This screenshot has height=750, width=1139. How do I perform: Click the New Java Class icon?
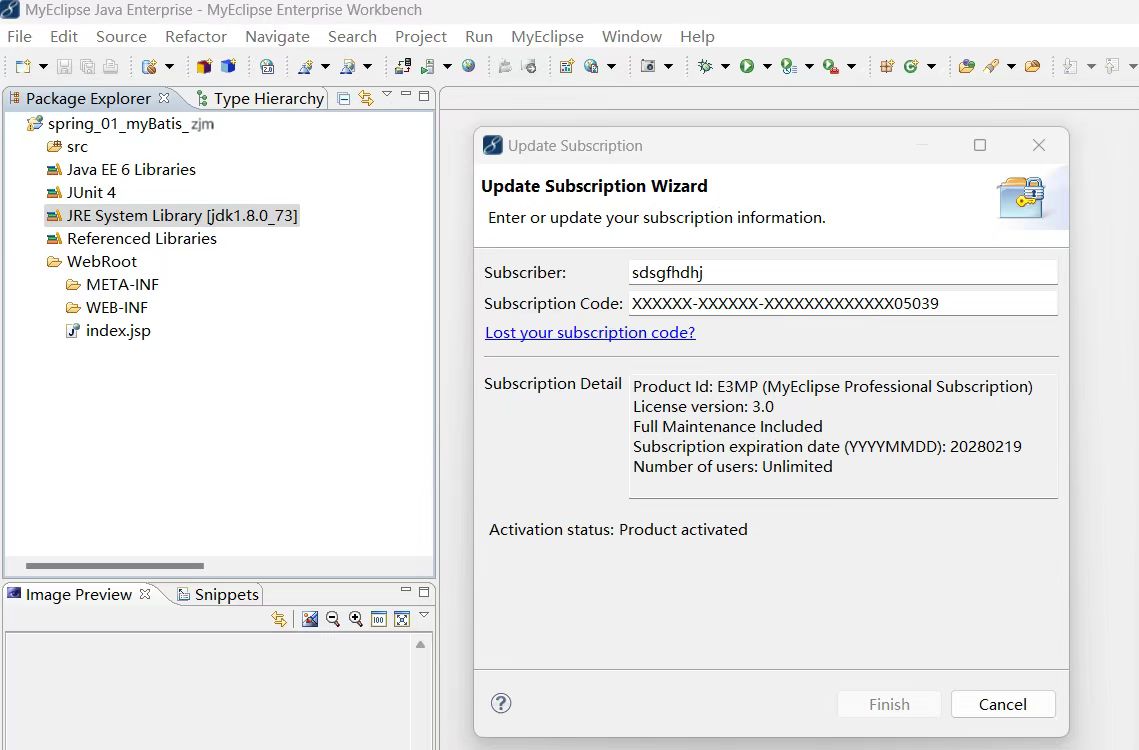point(911,66)
